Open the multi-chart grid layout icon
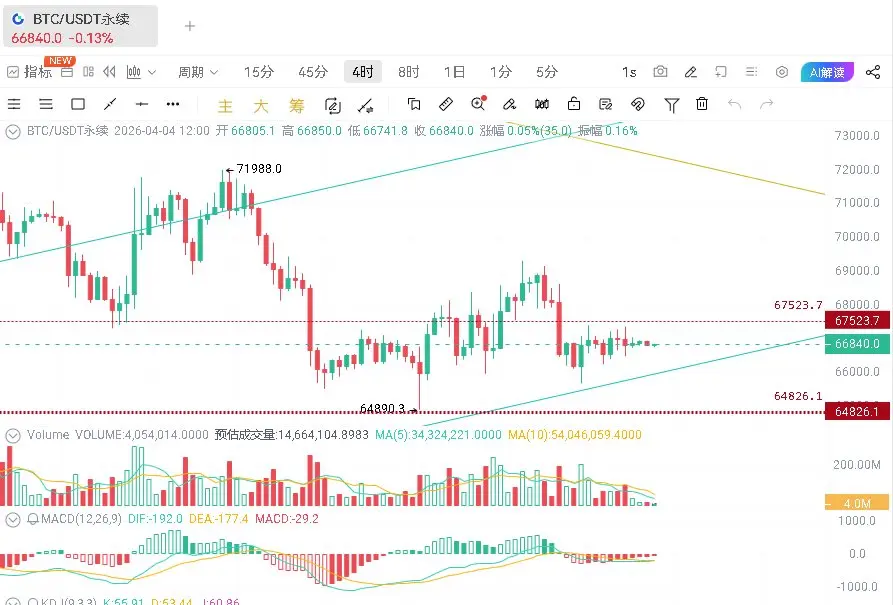This screenshot has height=605, width=893. pyautogui.click(x=88, y=72)
